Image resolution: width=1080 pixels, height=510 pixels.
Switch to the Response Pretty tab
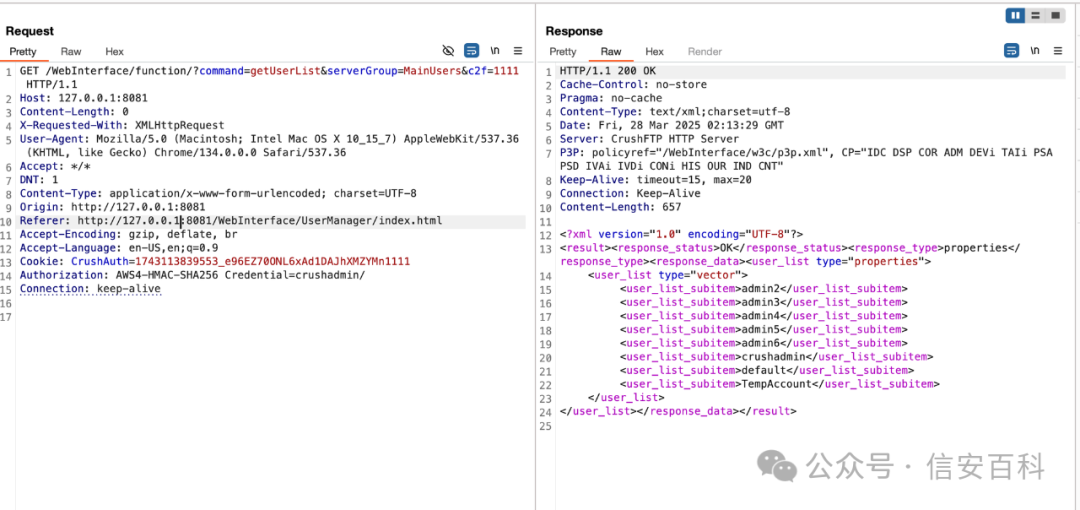pyautogui.click(x=563, y=52)
